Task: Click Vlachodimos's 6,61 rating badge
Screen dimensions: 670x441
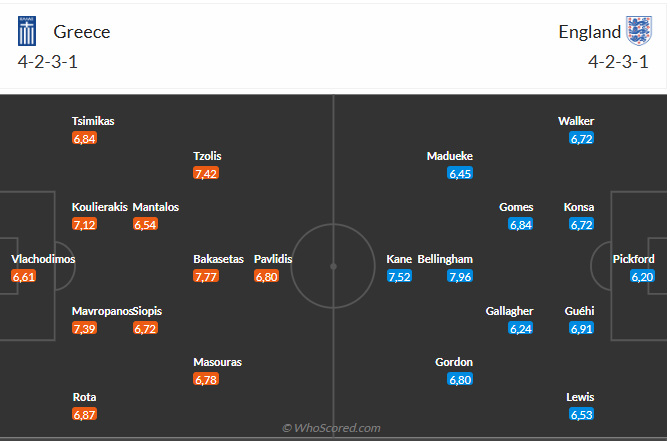Action: pyautogui.click(x=24, y=276)
